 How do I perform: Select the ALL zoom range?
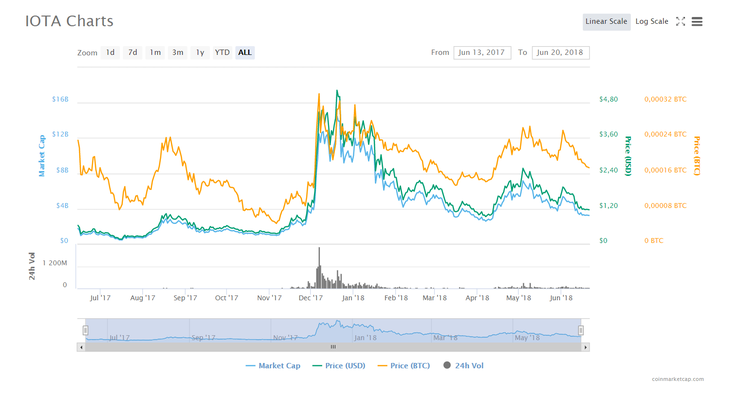pos(245,53)
